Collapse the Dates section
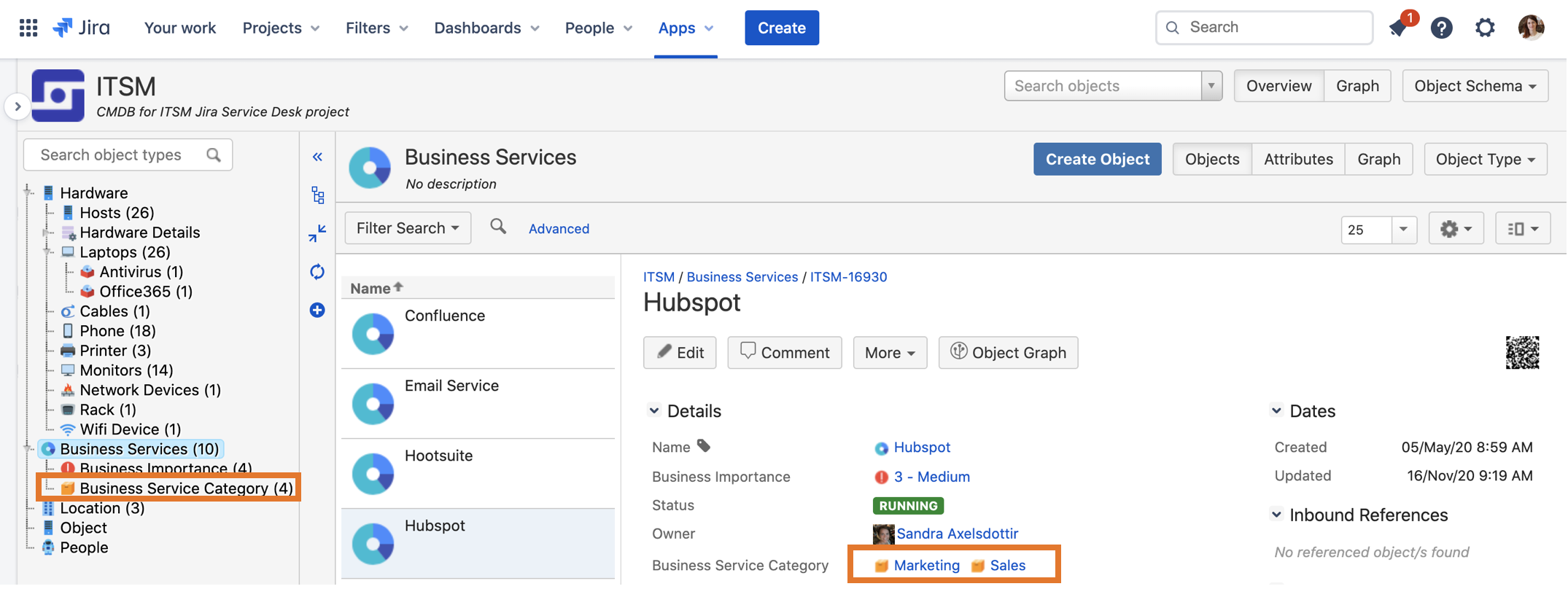Image resolution: width=1568 pixels, height=589 pixels. 1276,411
